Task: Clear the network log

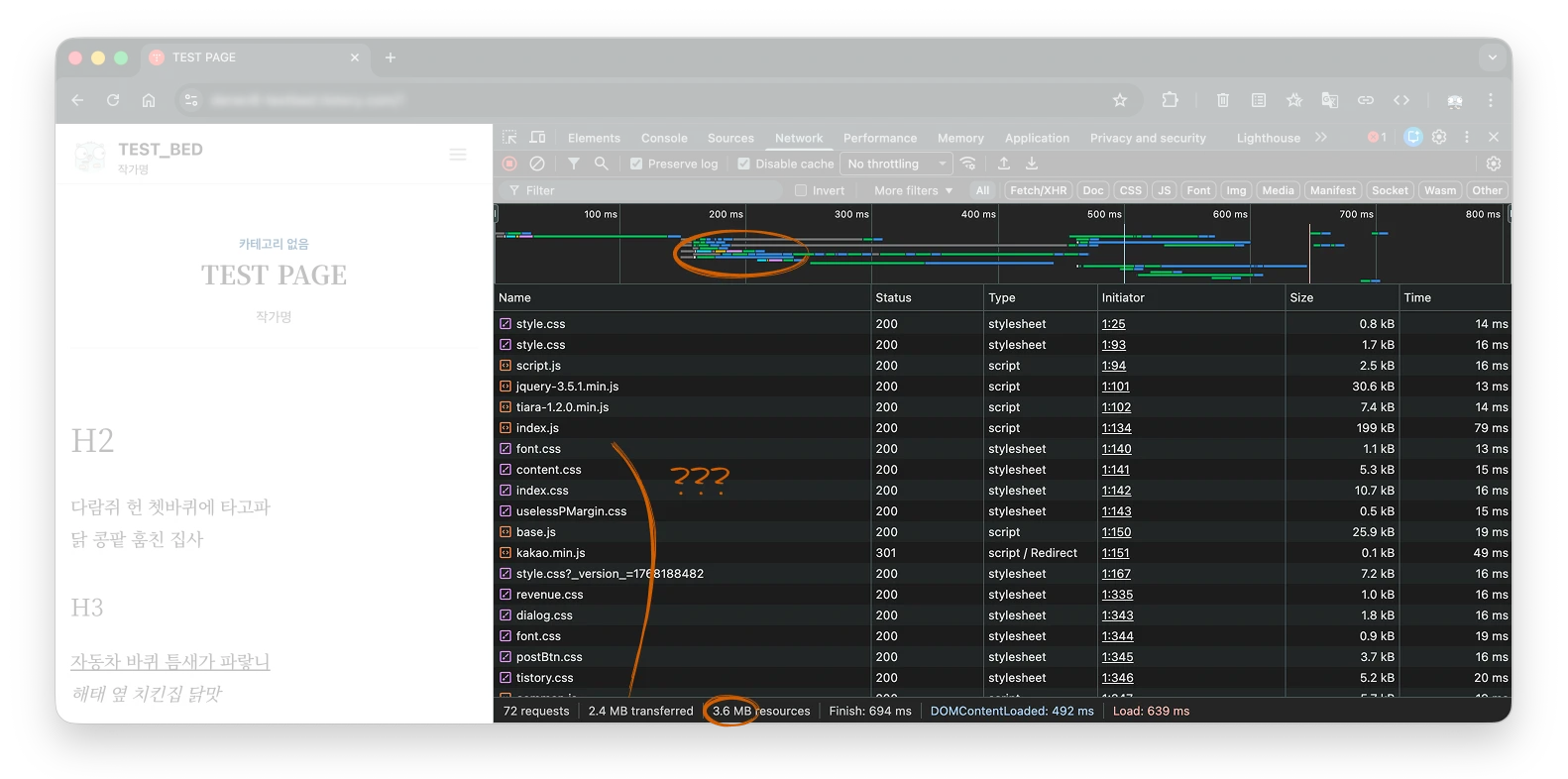Action: coord(537,164)
